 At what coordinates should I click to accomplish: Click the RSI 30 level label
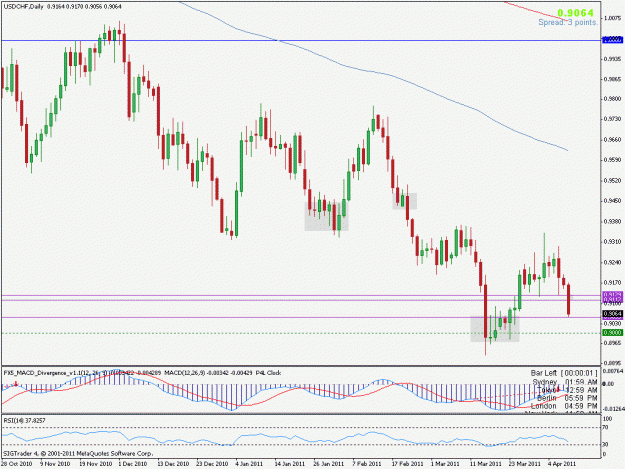(605, 445)
